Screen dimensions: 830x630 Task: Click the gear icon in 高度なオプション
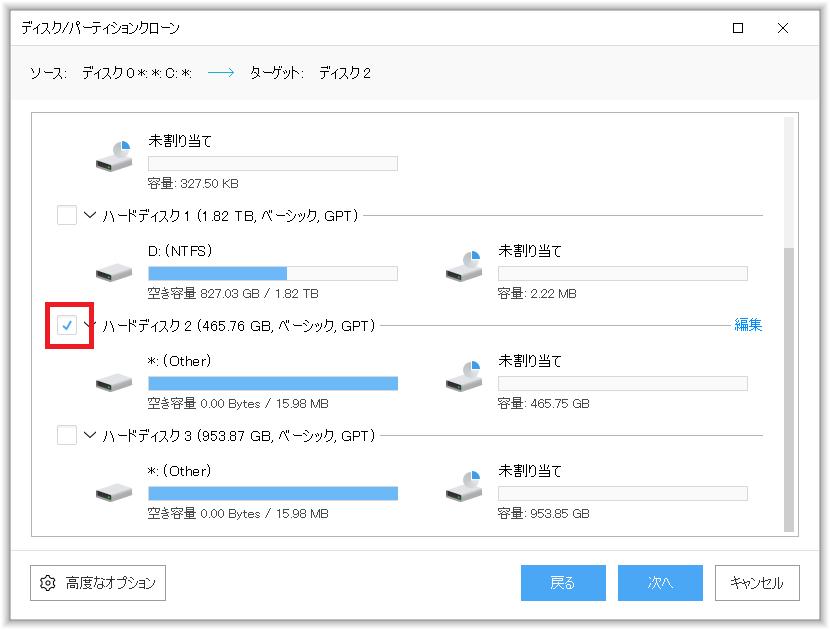click(48, 583)
